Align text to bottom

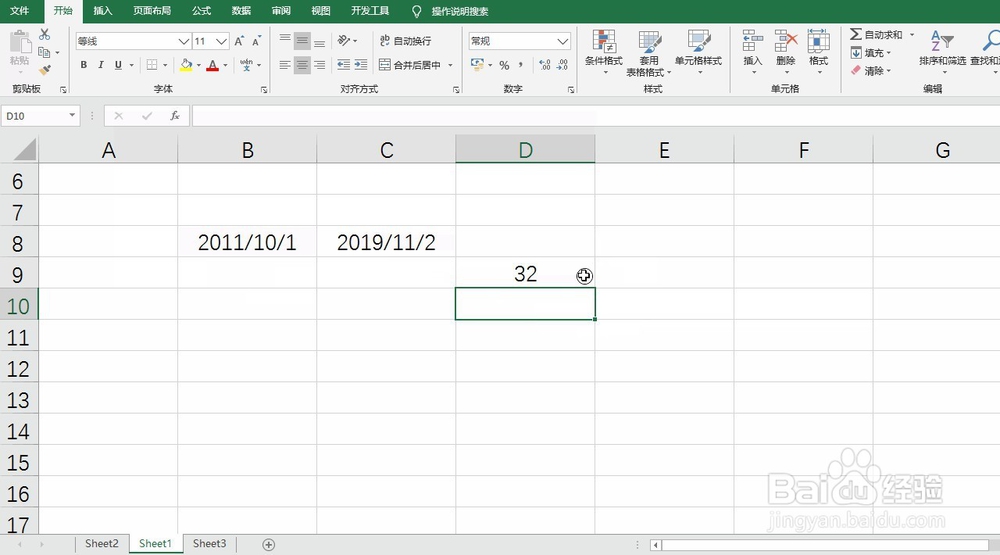(320, 41)
